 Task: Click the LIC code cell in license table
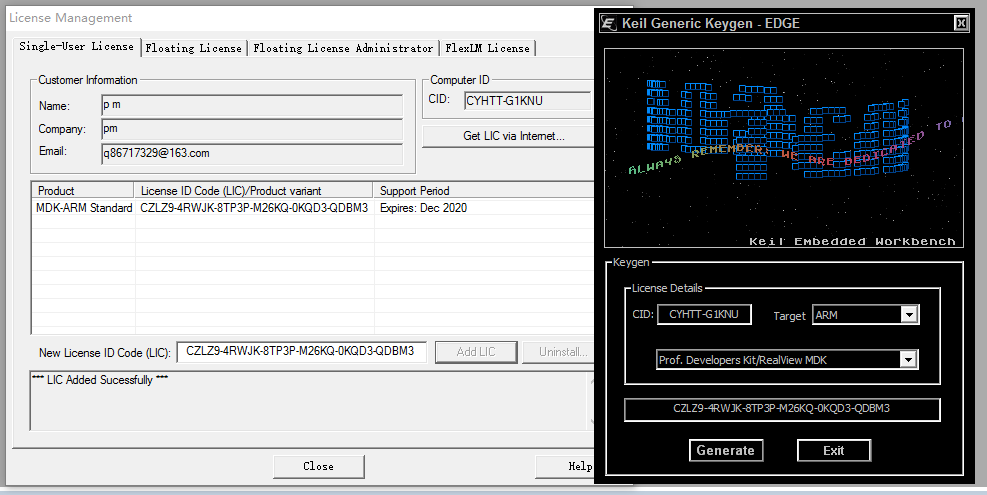[x=254, y=208]
